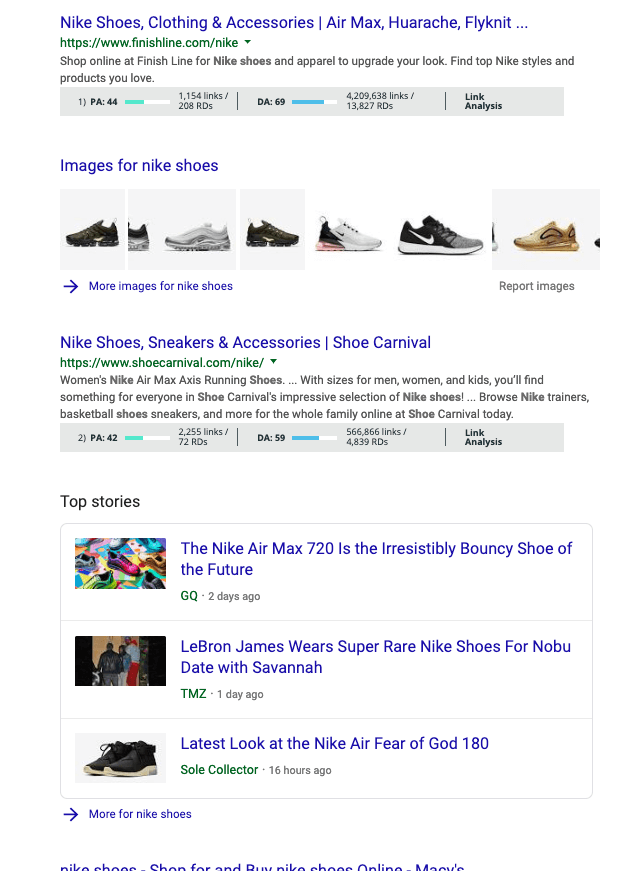Click arrow icon for more stories
The height and width of the screenshot is (871, 641).
coord(71,814)
